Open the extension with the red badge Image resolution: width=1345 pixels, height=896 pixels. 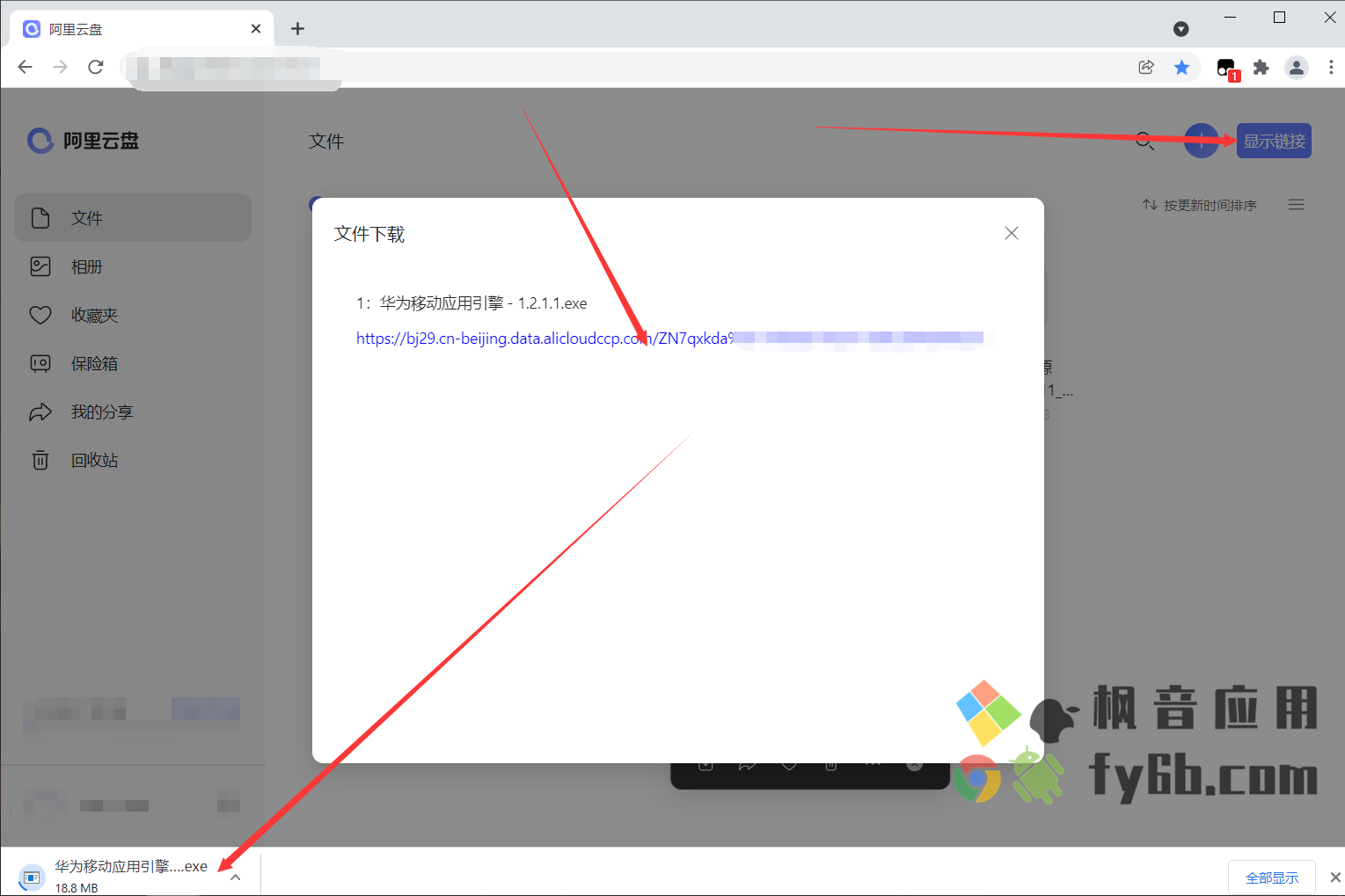(1228, 69)
